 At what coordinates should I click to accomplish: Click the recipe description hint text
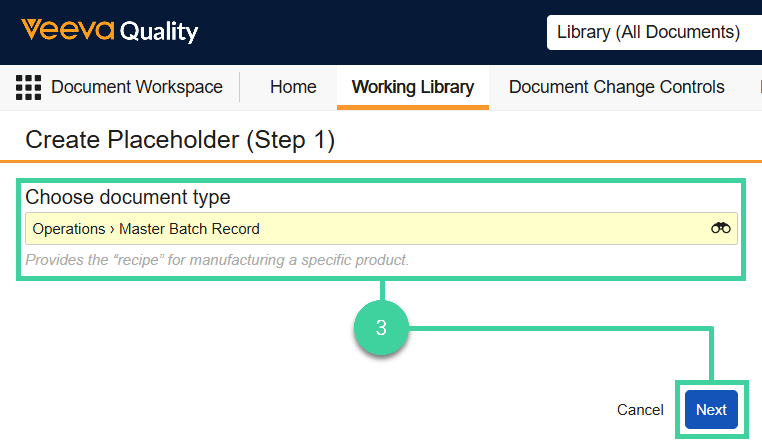[x=217, y=260]
